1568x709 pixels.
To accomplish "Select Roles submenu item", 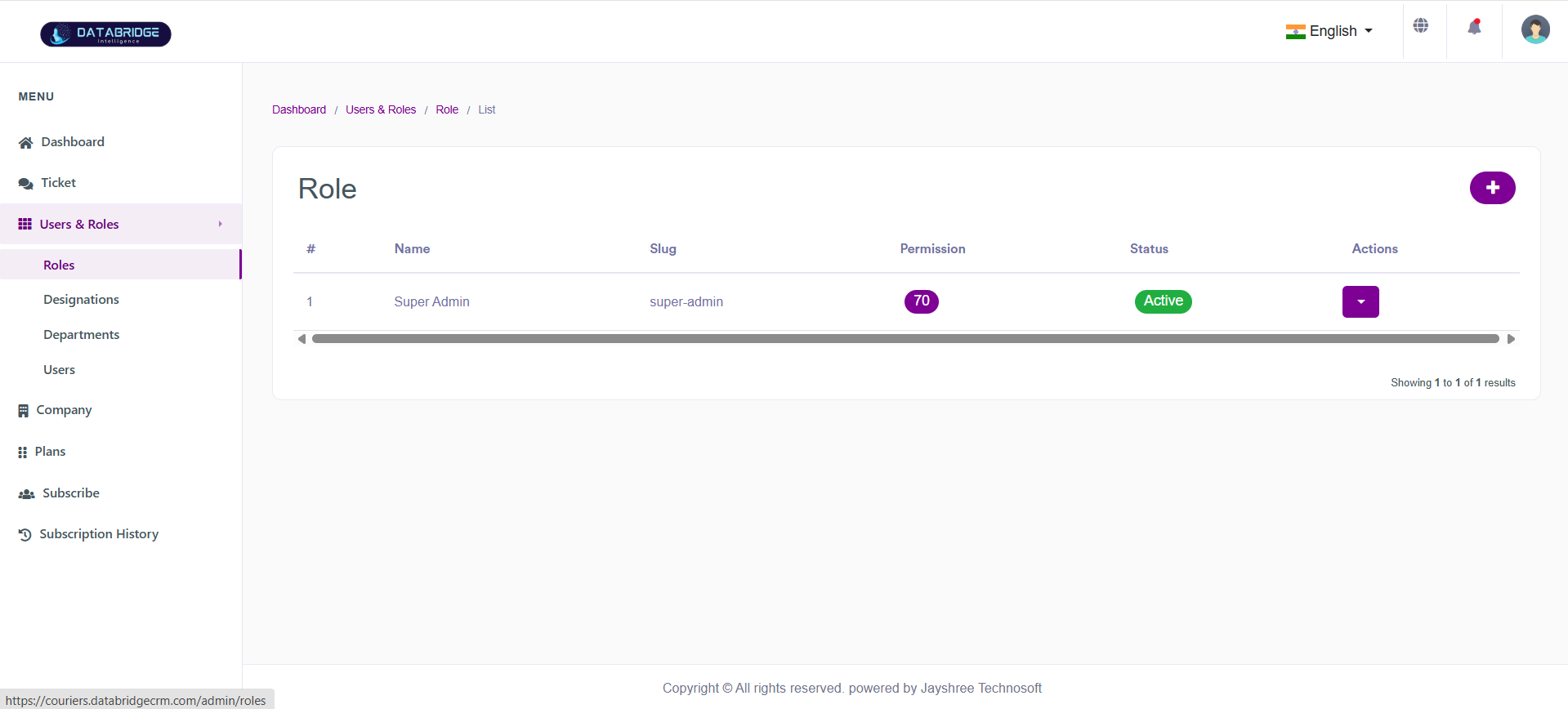I will click(x=121, y=265).
